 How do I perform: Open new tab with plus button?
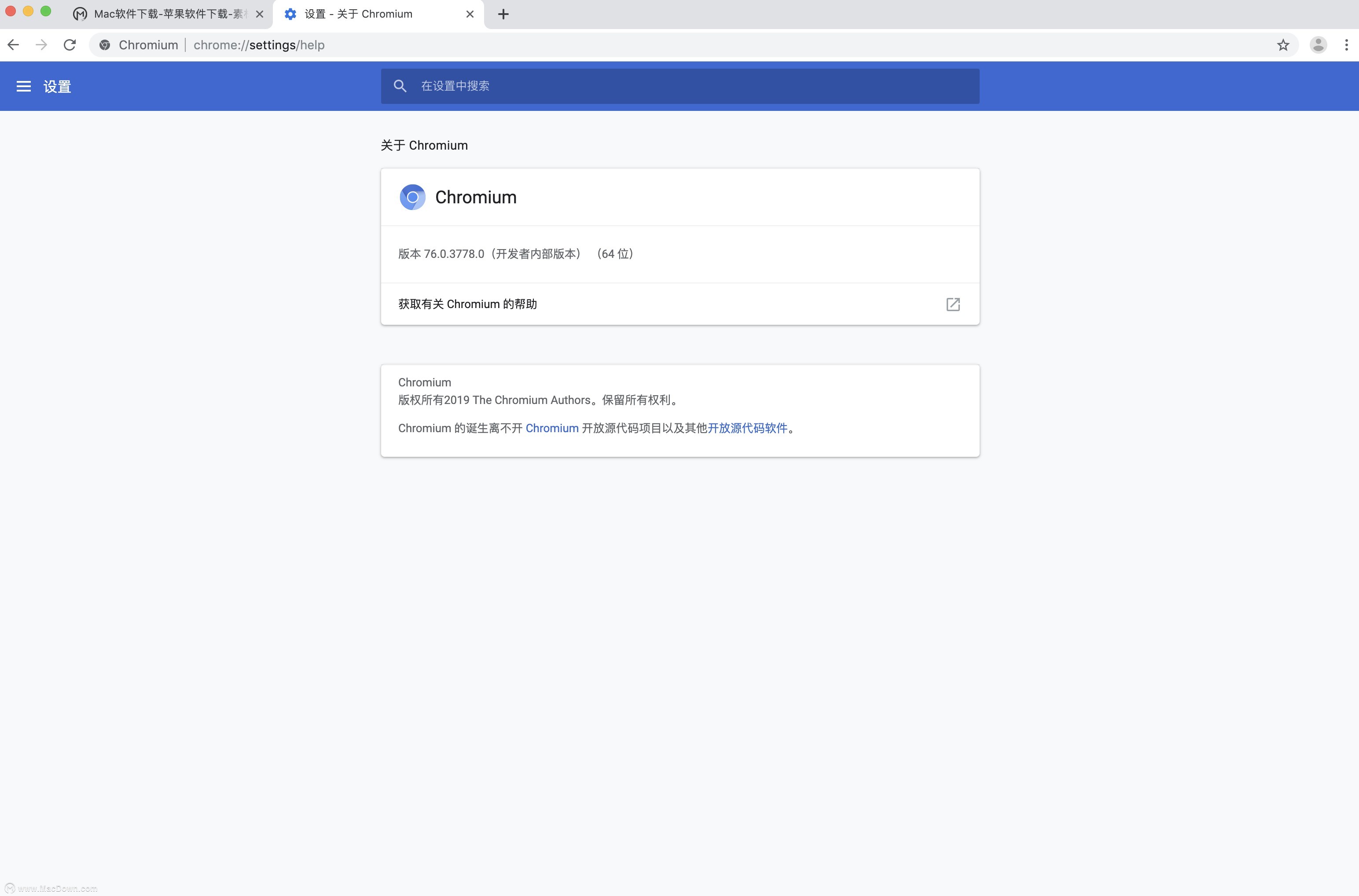503,14
